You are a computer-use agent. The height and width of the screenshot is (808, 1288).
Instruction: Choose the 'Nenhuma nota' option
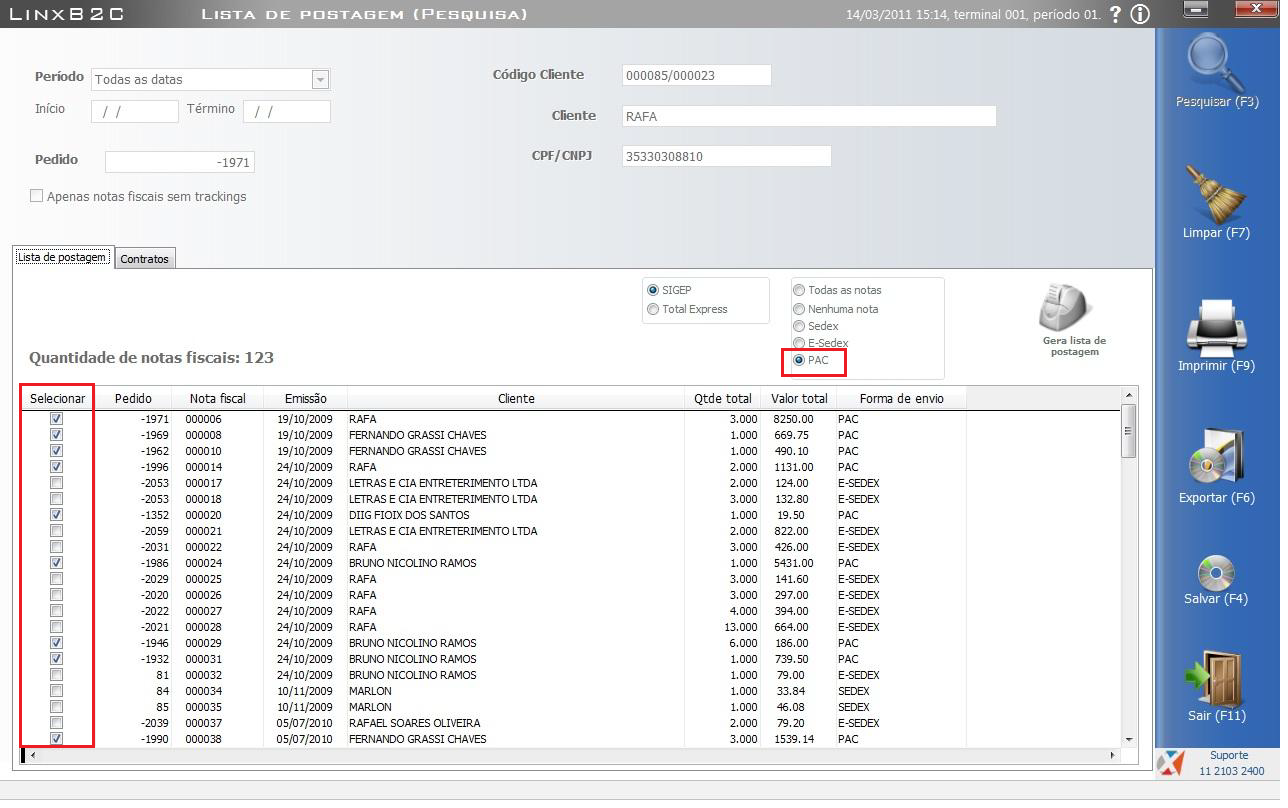(x=799, y=309)
